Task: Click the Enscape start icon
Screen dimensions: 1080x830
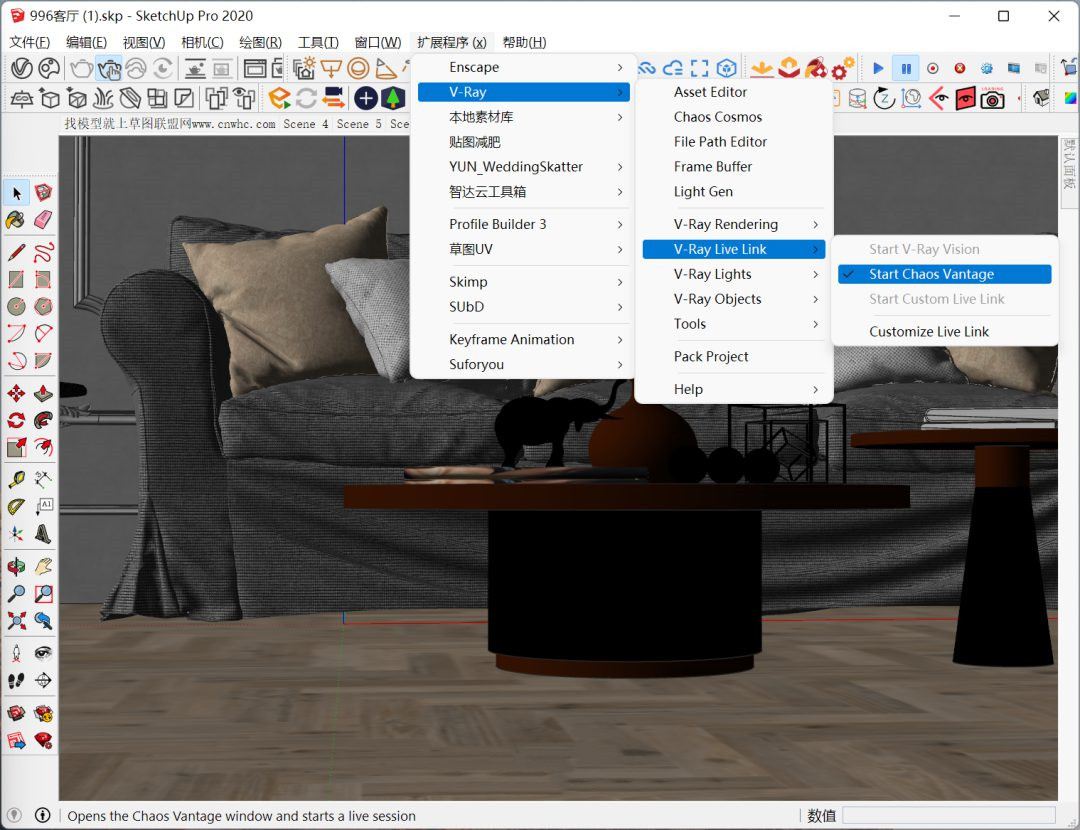Action: [x=279, y=98]
